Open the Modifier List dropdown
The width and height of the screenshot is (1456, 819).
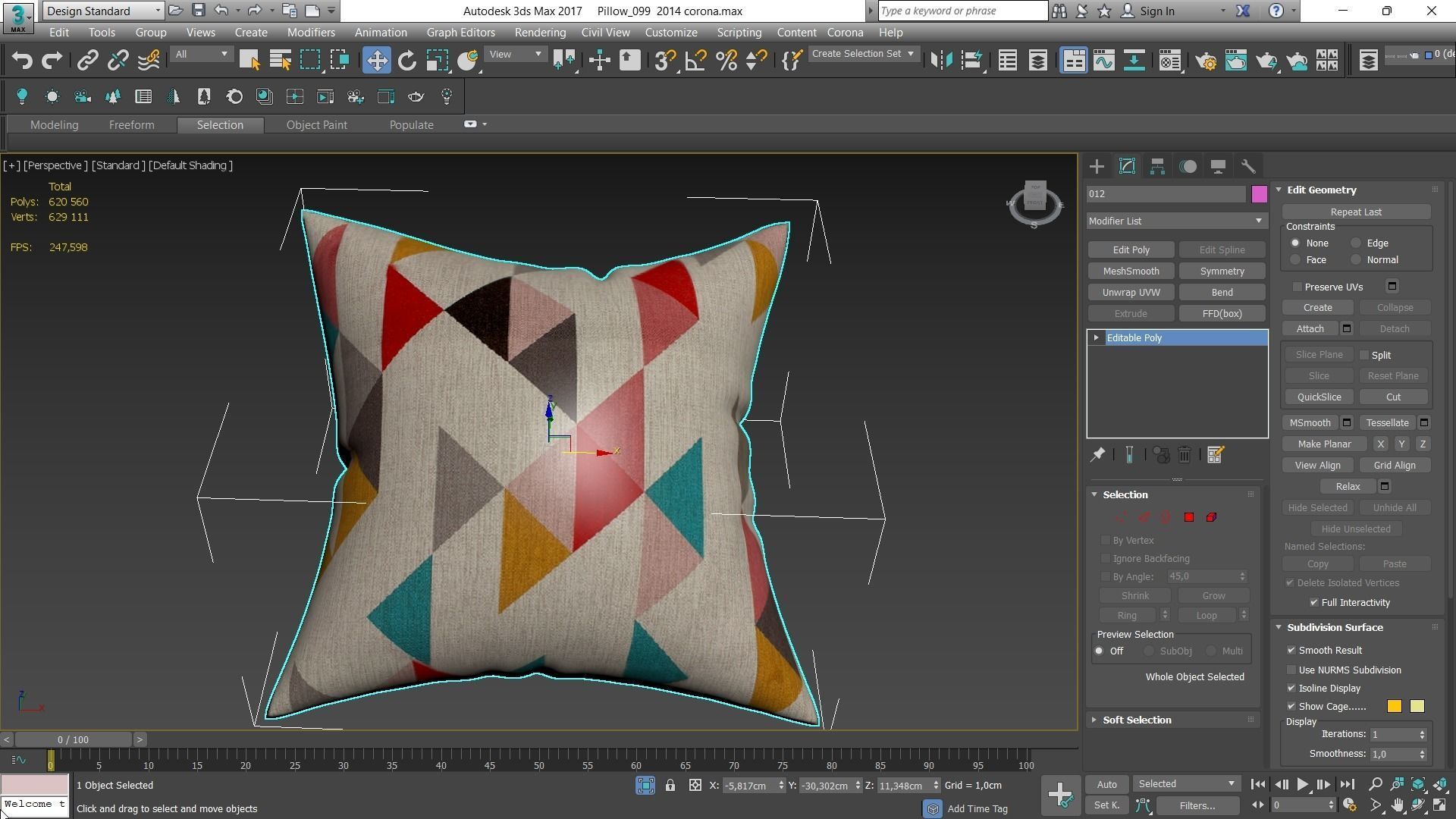tap(1176, 221)
